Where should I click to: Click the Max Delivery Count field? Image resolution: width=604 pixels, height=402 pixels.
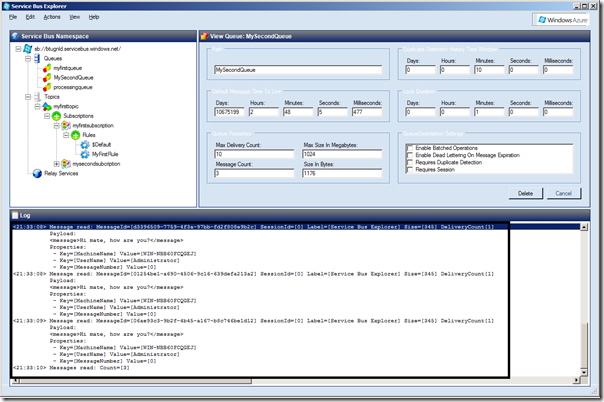254,155
